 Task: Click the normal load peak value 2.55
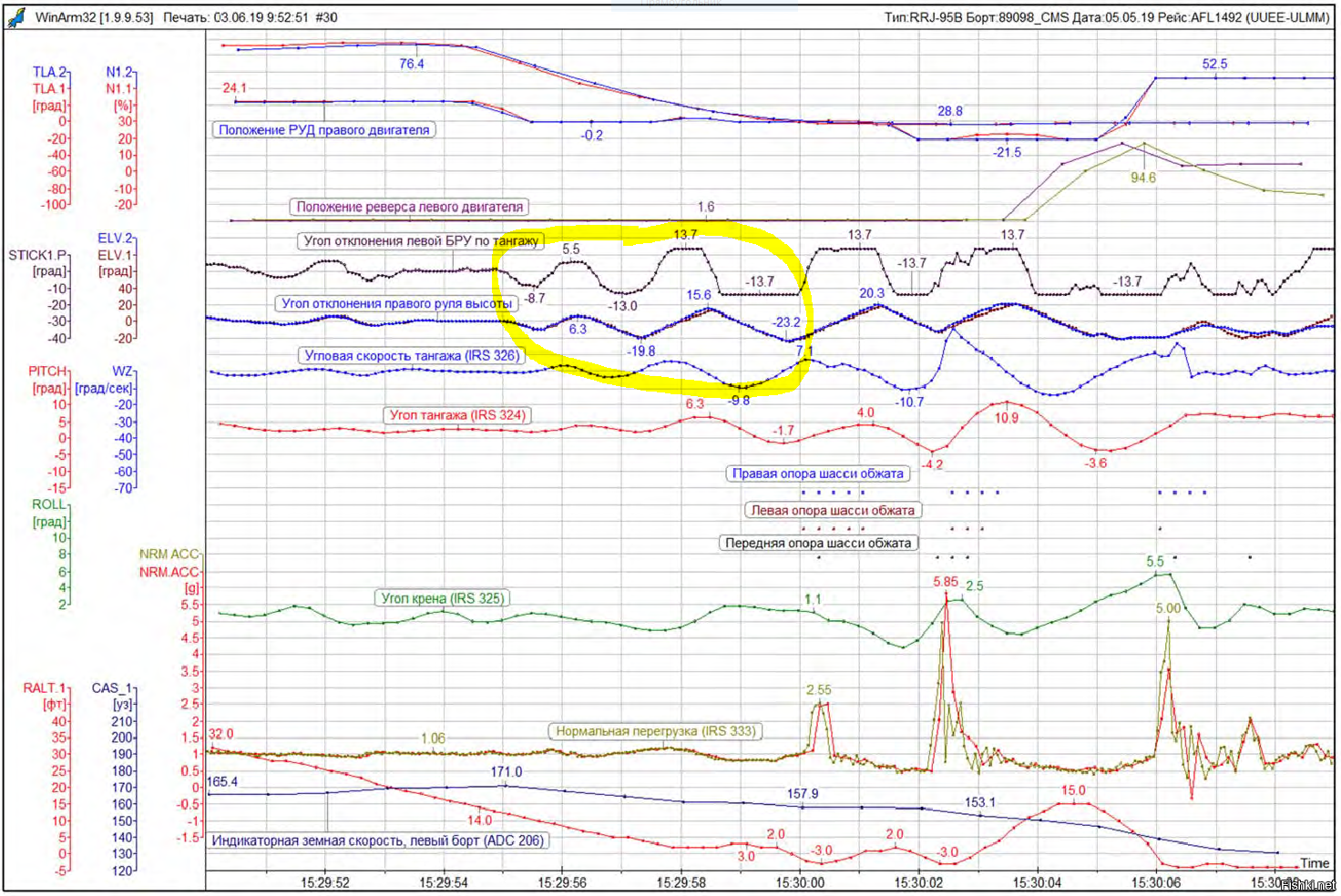tap(818, 690)
